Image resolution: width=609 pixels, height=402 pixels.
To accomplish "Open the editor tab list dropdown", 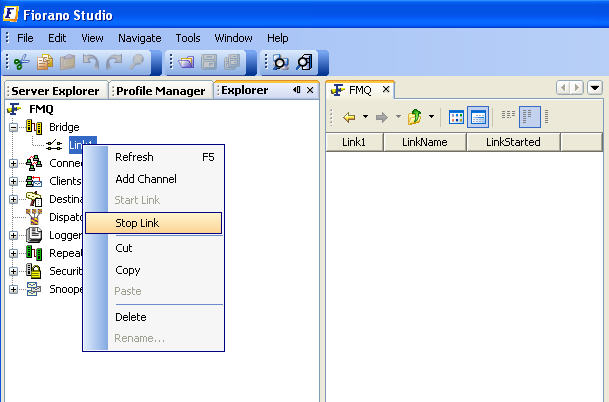I will pos(595,88).
